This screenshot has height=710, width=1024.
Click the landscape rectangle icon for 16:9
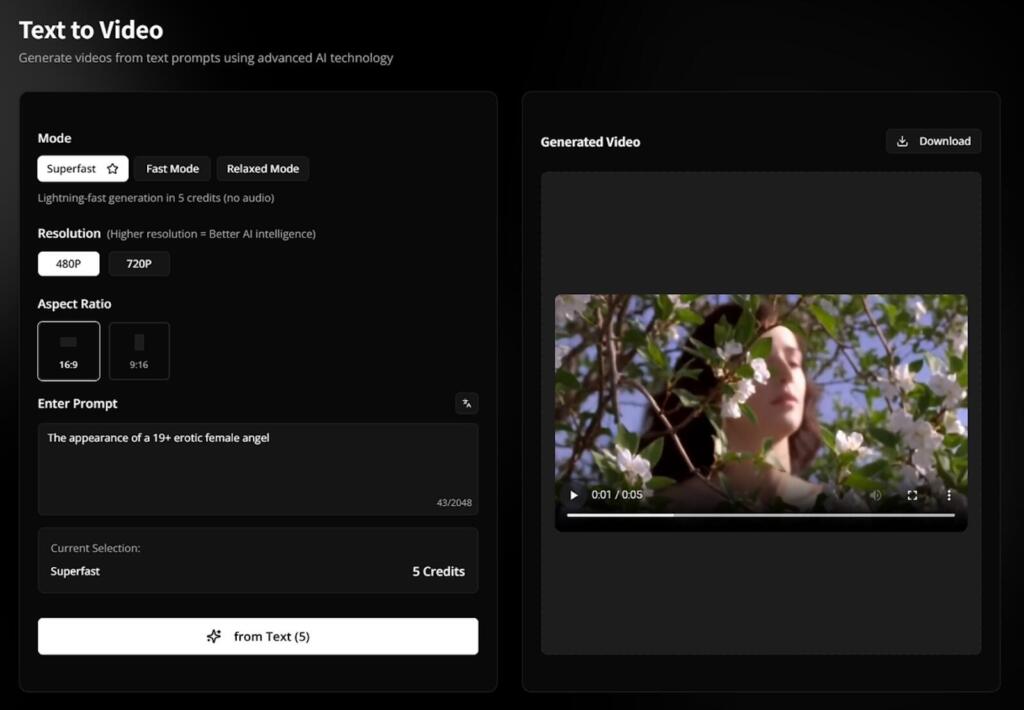68,342
